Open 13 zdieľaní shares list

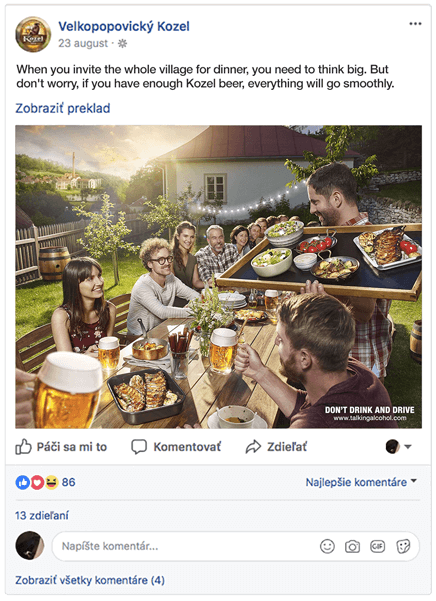point(42,516)
